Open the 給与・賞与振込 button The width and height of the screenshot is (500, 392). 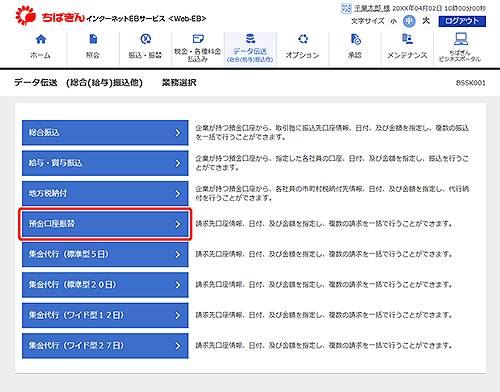(x=105, y=163)
